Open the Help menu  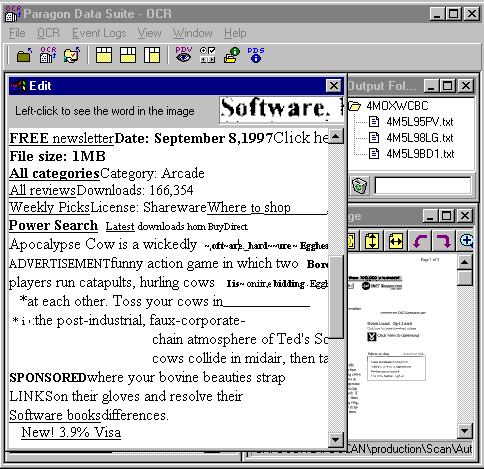pyautogui.click(x=235, y=33)
